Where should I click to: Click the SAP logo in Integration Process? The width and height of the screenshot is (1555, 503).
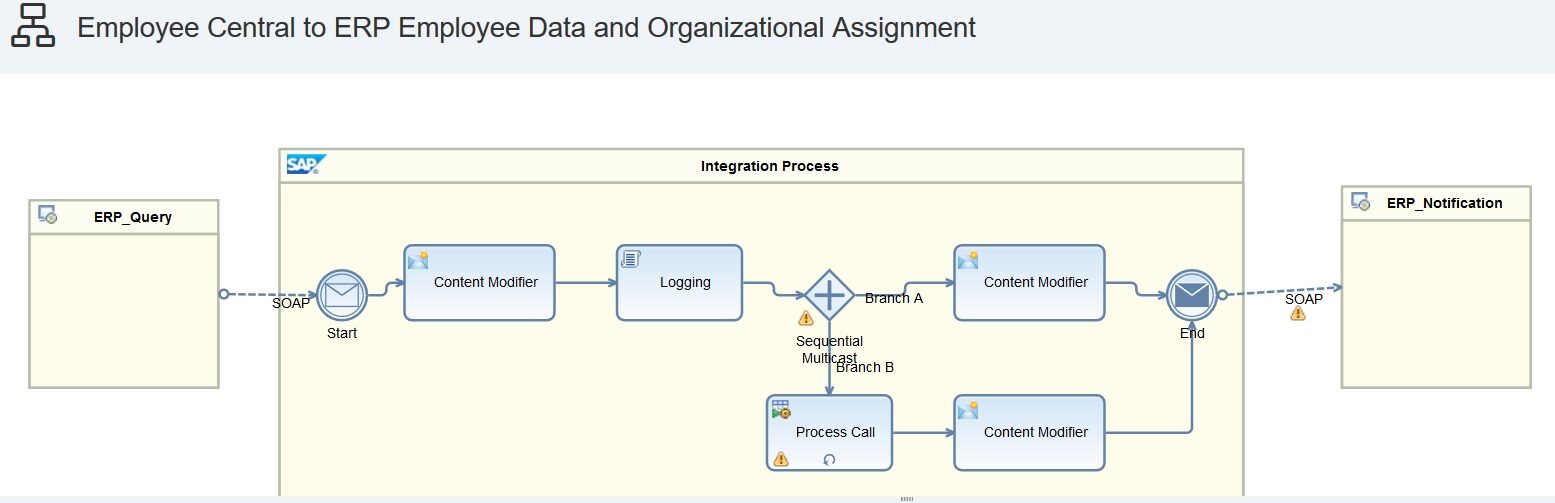pyautogui.click(x=302, y=165)
